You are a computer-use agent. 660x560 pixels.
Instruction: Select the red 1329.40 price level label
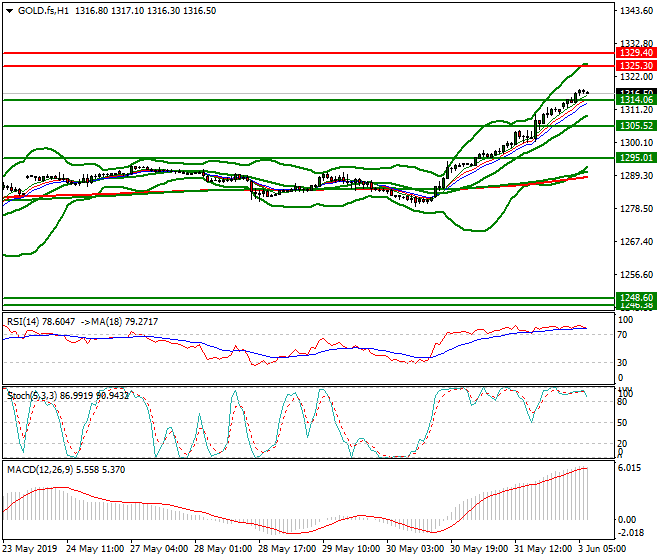pyautogui.click(x=636, y=53)
